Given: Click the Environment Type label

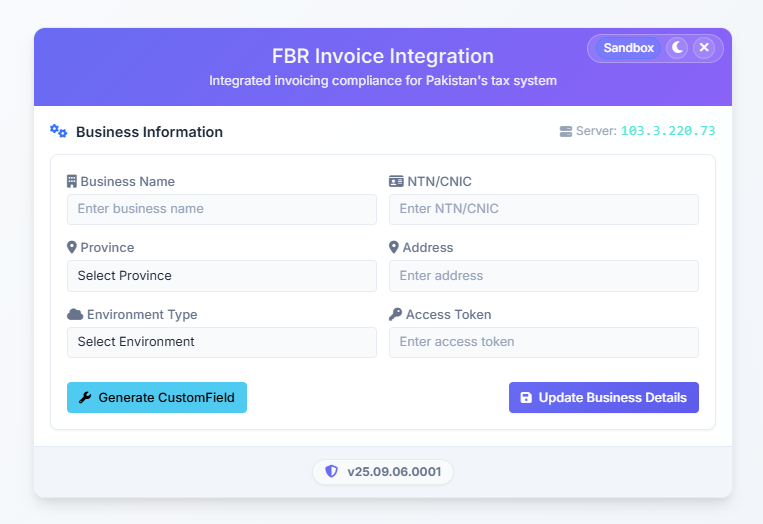Looking at the screenshot, I should [142, 315].
